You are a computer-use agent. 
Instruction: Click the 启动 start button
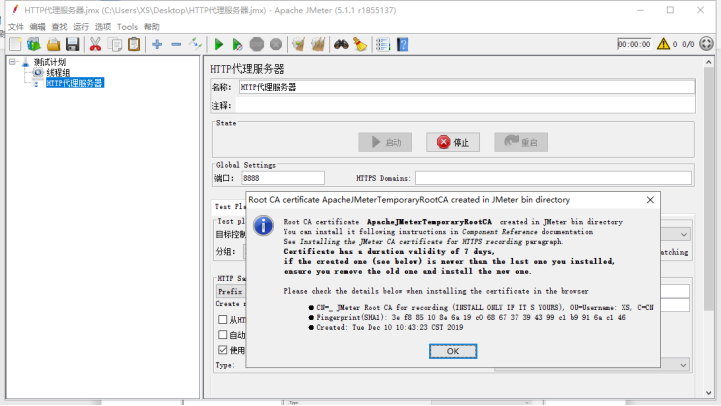click(385, 142)
